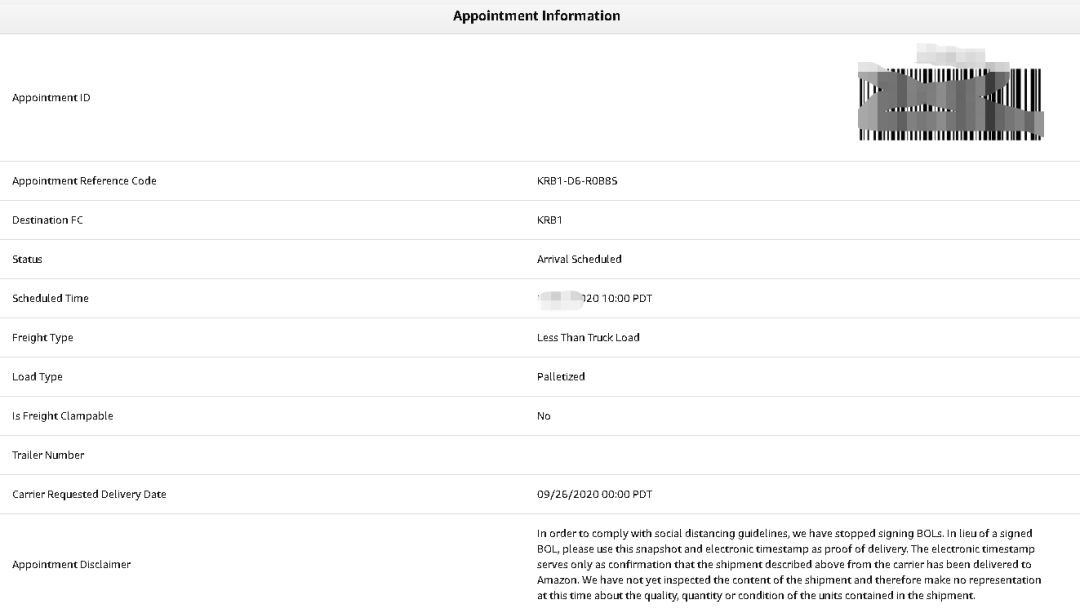This screenshot has height=613, width=1080.
Task: Click the Palletized load type value
Action: pyautogui.click(x=561, y=377)
